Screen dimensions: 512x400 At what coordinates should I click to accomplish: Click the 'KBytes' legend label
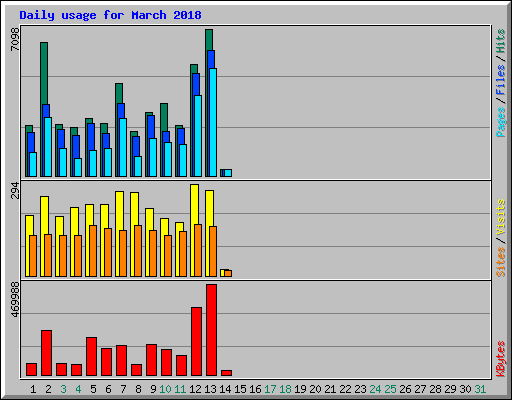coord(501,359)
